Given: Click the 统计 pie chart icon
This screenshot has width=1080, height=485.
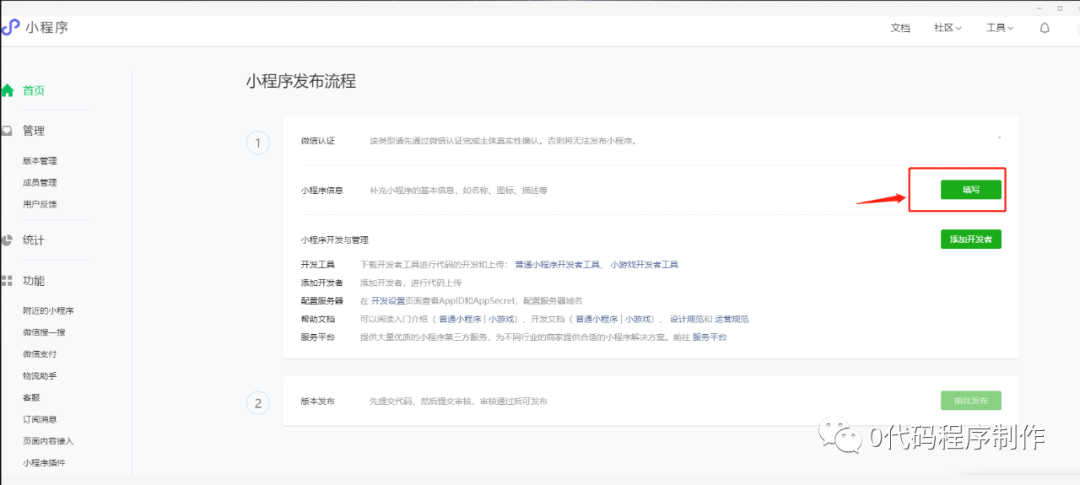Looking at the screenshot, I should 7,240.
